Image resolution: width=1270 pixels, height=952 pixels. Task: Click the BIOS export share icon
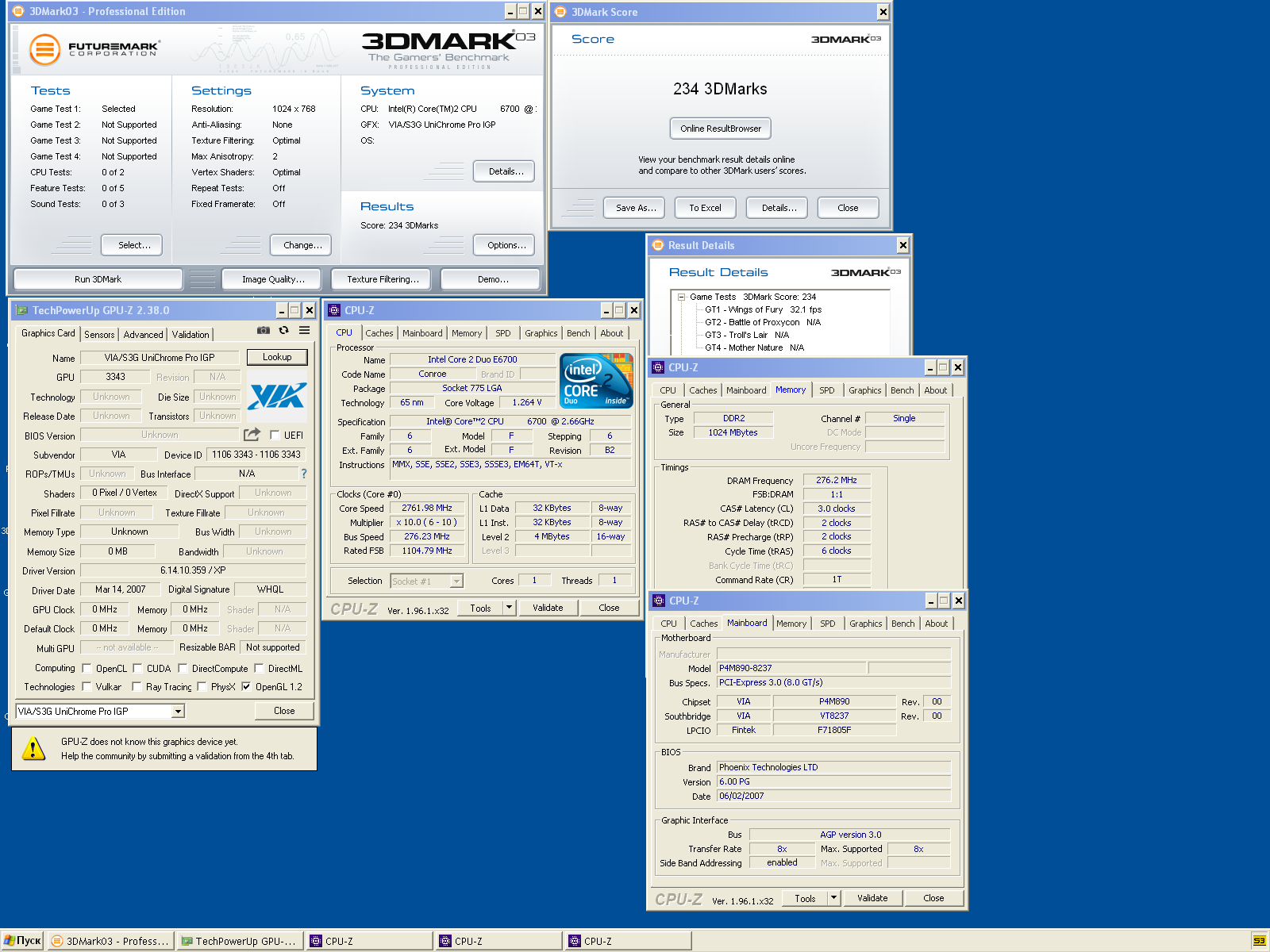coord(252,435)
